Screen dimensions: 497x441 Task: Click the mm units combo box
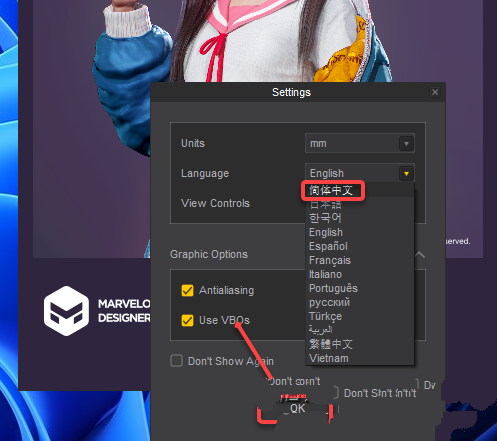pos(360,144)
